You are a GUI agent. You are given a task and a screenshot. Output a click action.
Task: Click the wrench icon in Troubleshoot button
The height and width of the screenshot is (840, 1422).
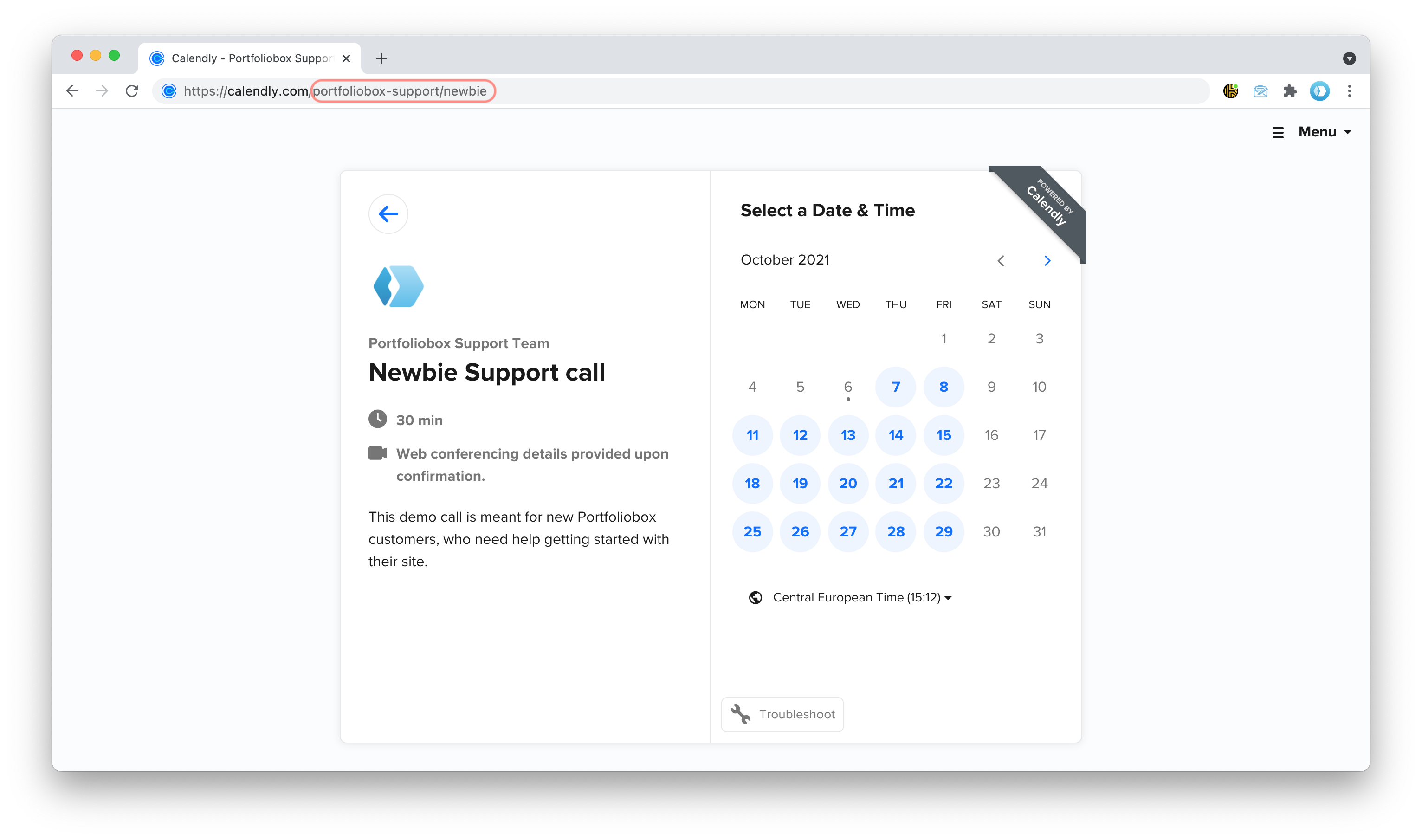click(740, 714)
